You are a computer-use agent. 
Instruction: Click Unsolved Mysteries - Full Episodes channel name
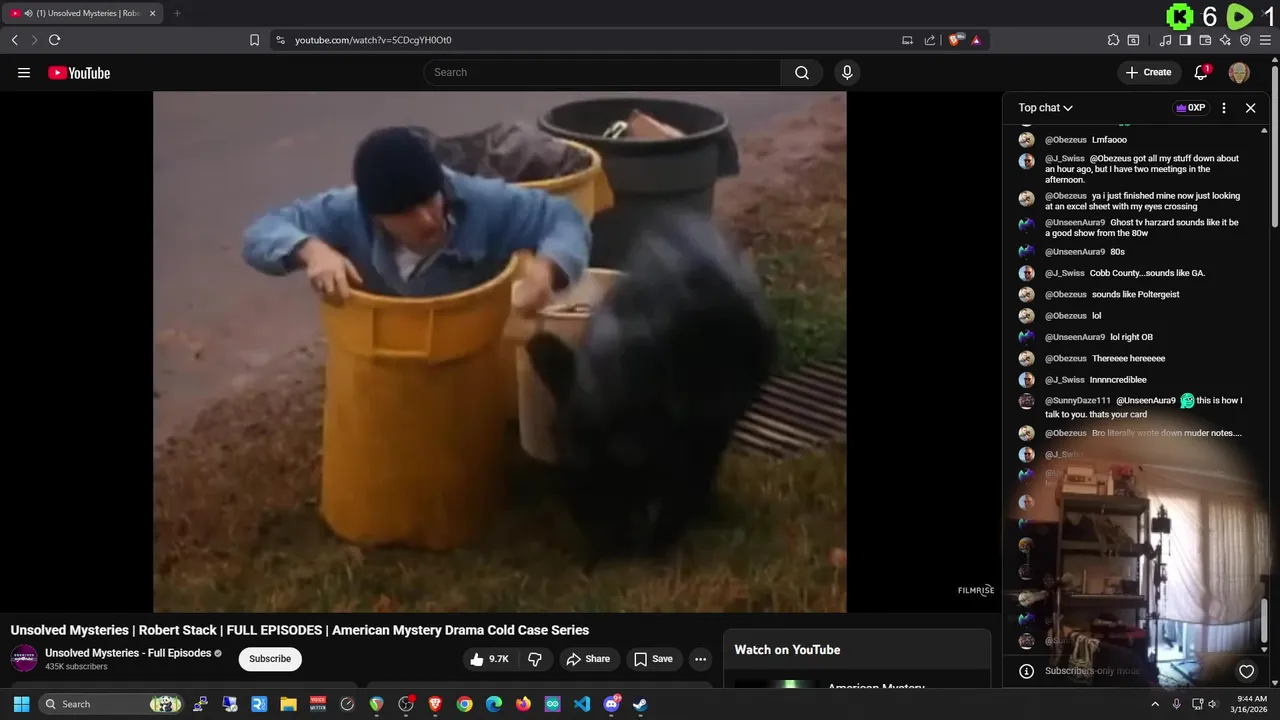(128, 653)
